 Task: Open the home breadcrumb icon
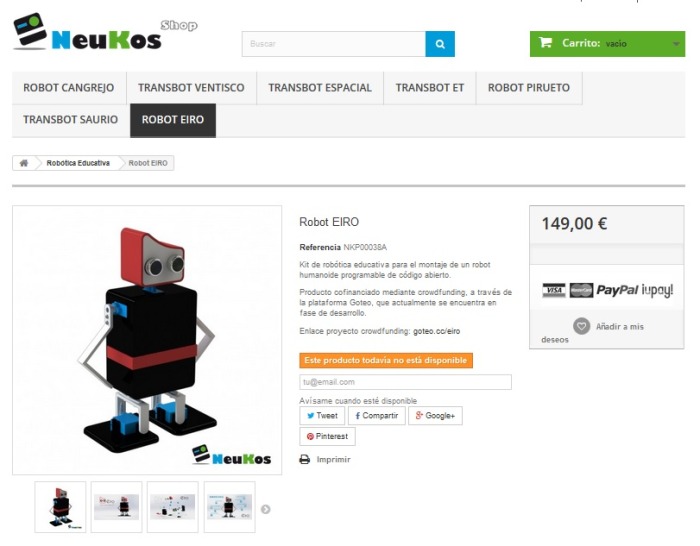click(x=24, y=163)
